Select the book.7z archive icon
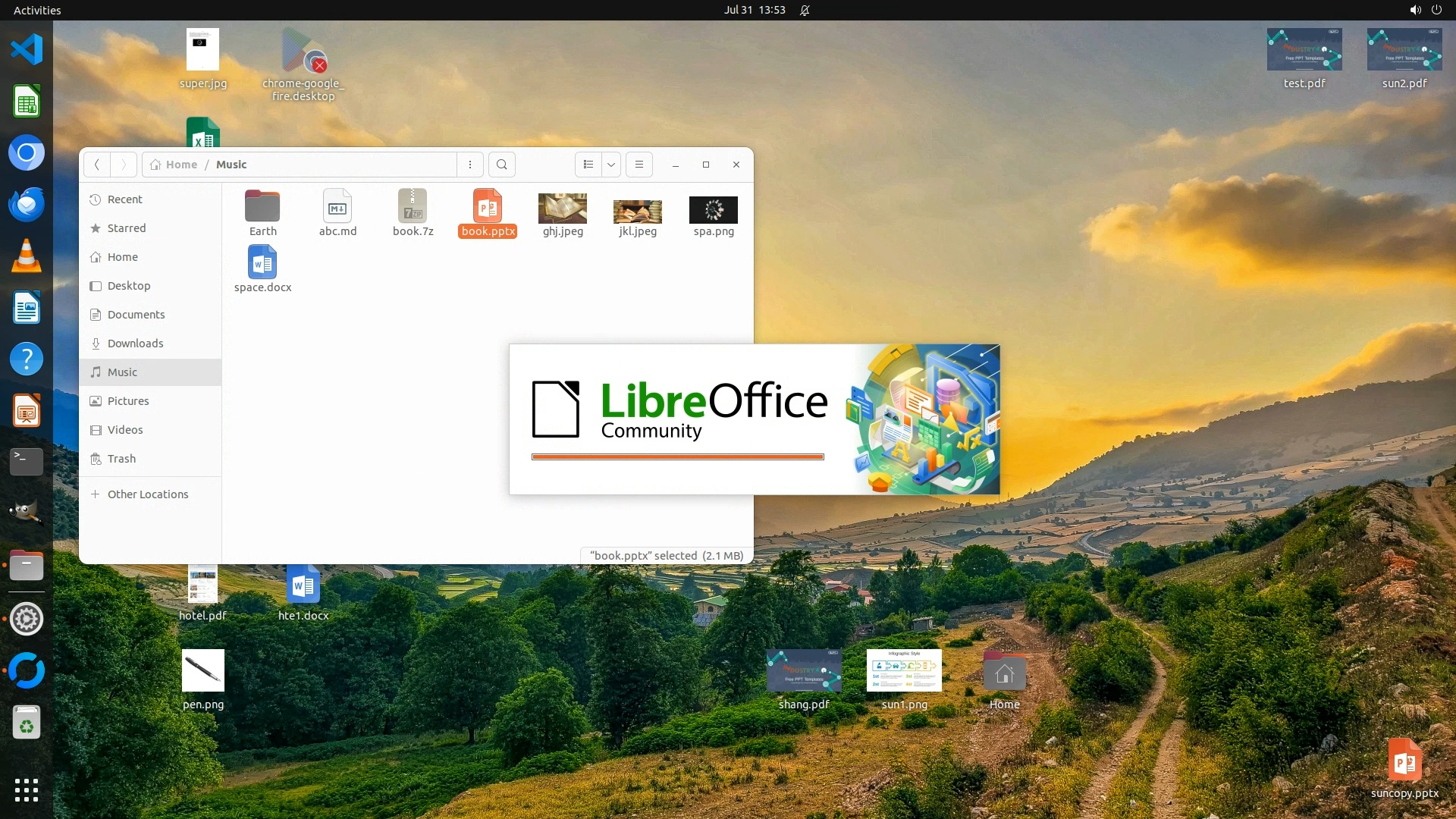The width and height of the screenshot is (1456, 819). 413,206
